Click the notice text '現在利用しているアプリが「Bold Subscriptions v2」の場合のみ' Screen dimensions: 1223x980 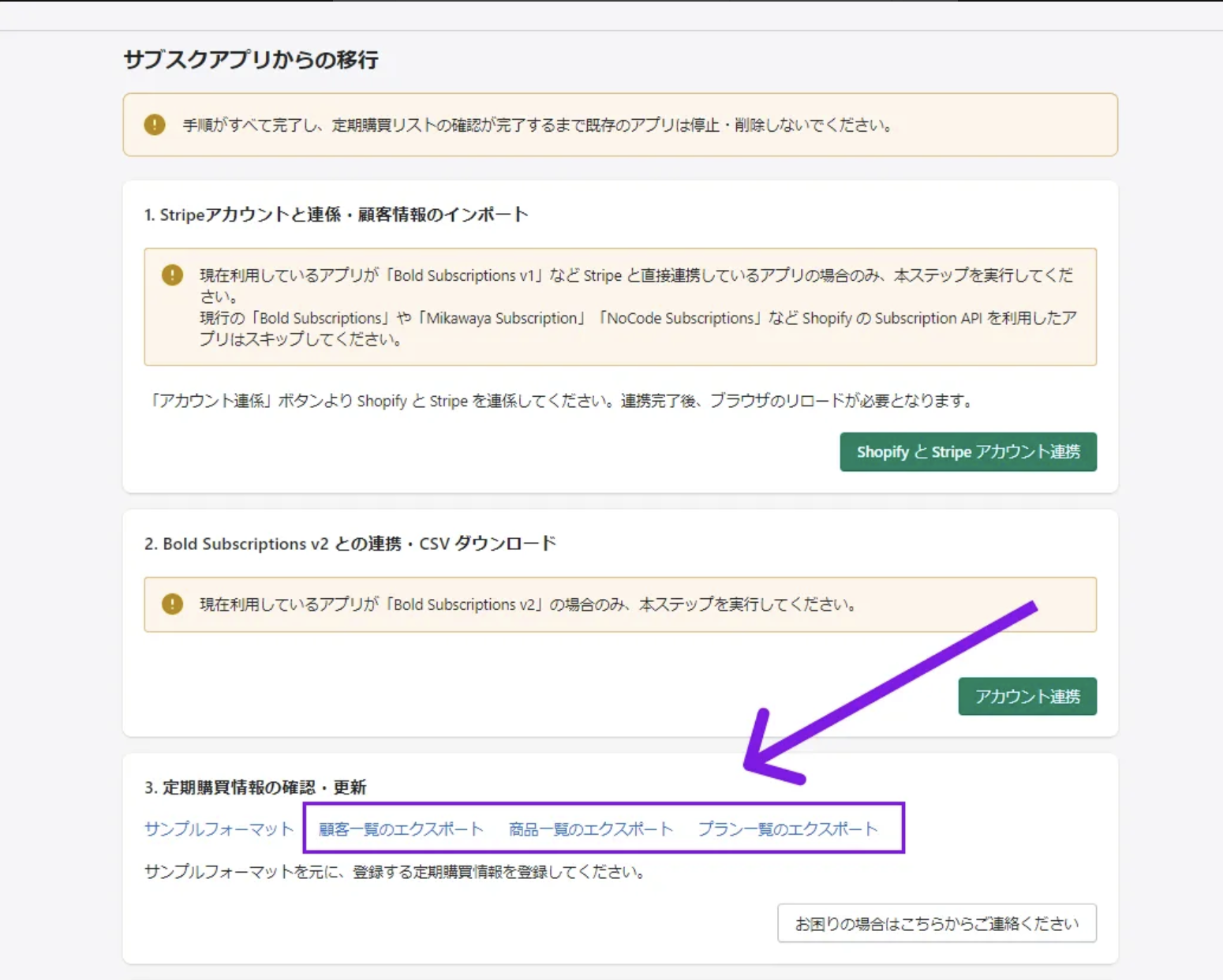click(528, 604)
